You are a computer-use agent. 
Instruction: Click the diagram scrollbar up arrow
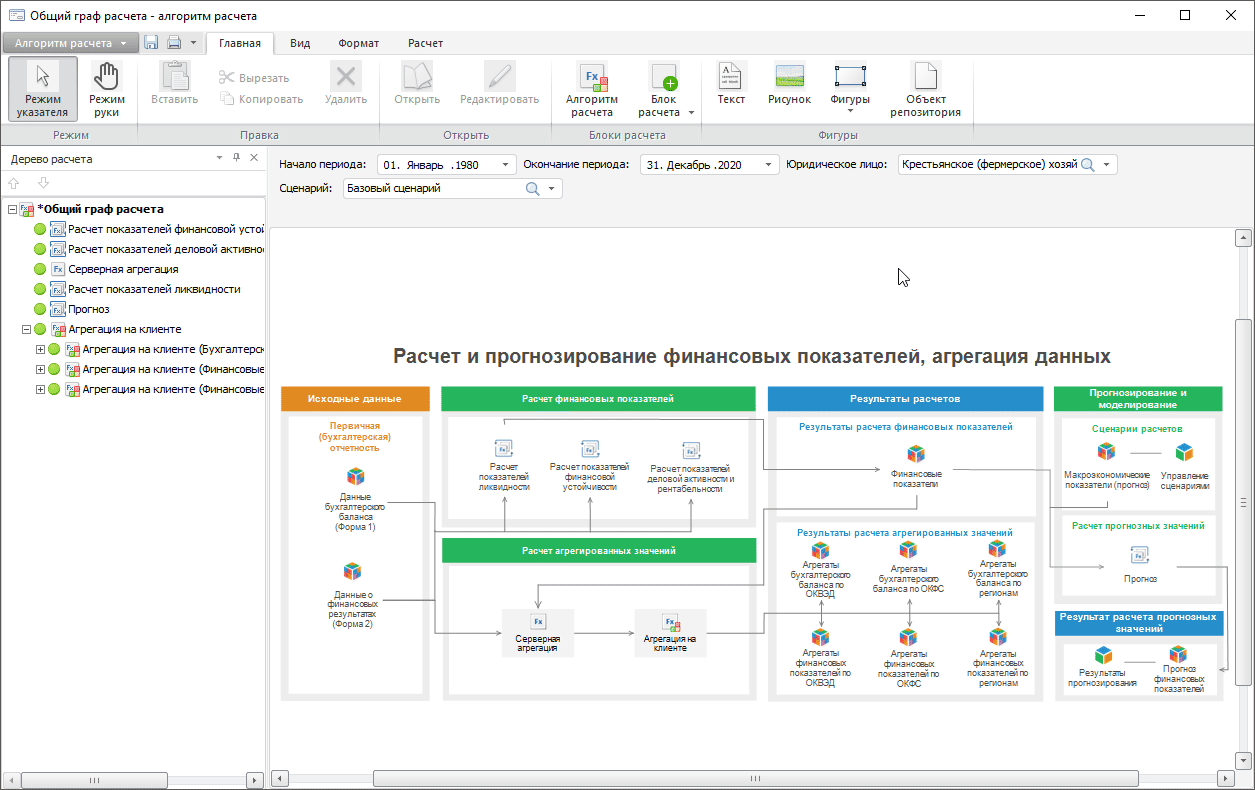[x=1243, y=238]
